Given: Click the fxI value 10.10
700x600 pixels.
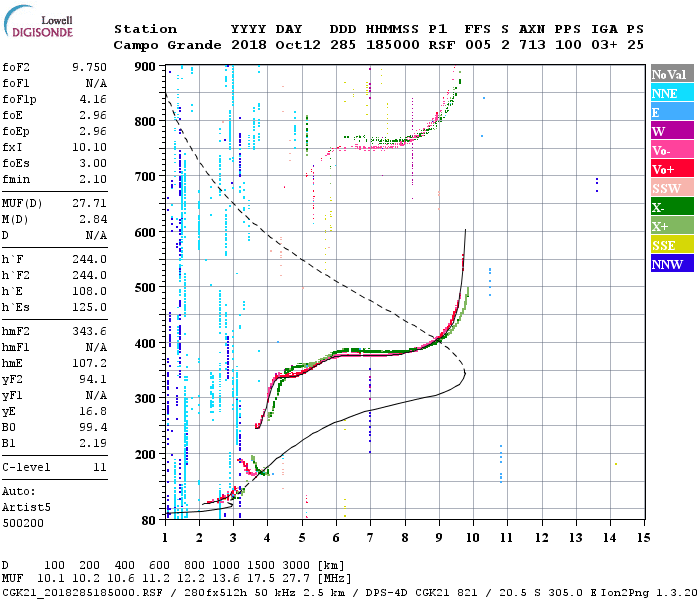Looking at the screenshot, I should point(89,147).
